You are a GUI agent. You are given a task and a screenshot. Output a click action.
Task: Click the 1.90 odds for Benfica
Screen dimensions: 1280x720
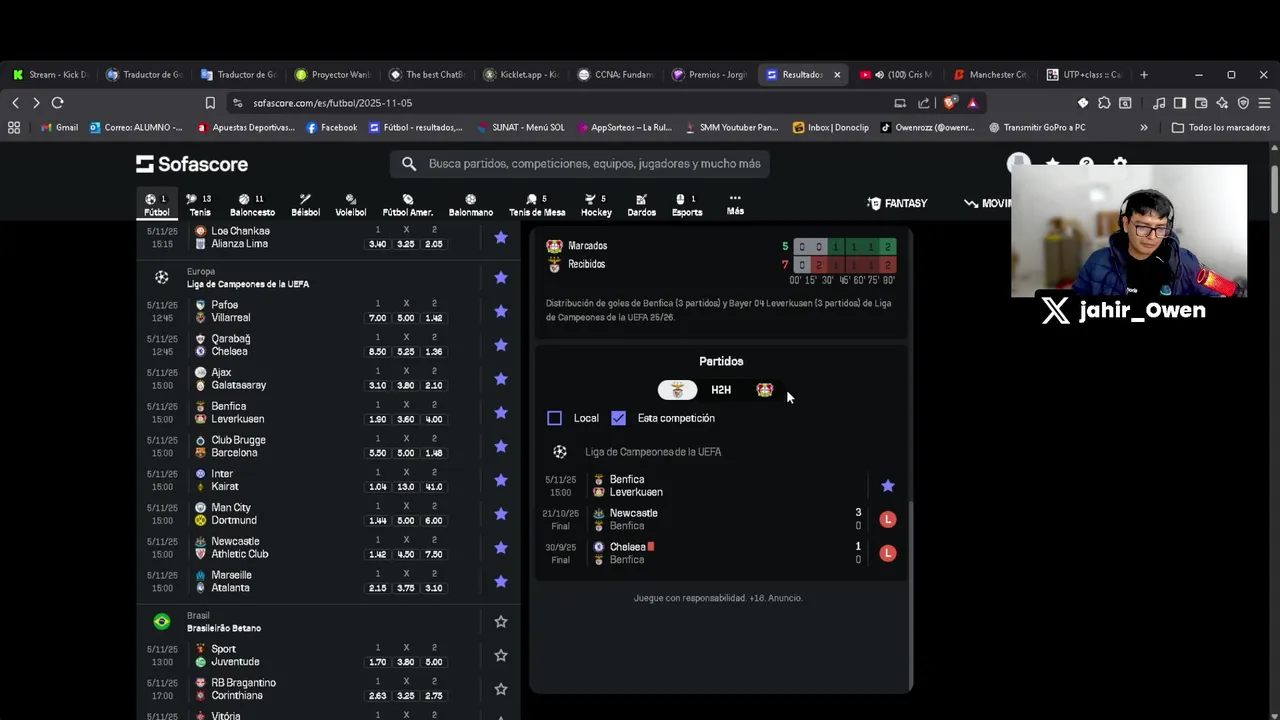pyautogui.click(x=378, y=419)
